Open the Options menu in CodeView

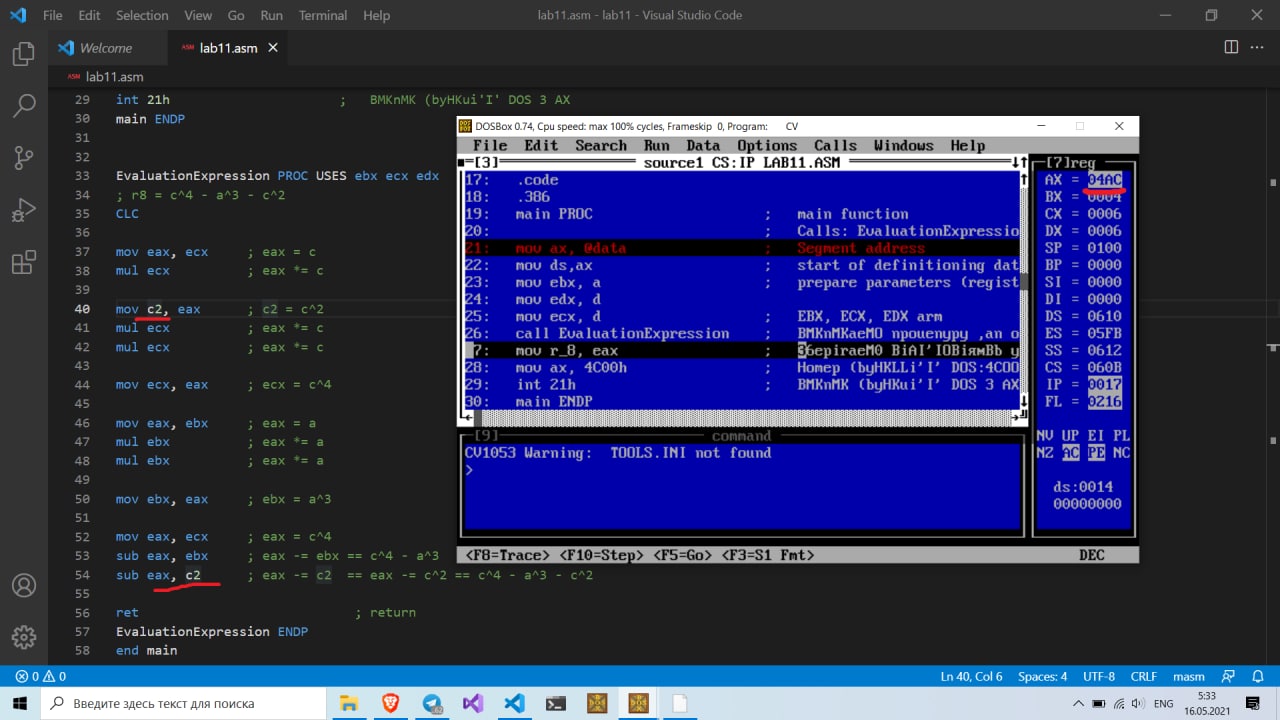tap(766, 146)
